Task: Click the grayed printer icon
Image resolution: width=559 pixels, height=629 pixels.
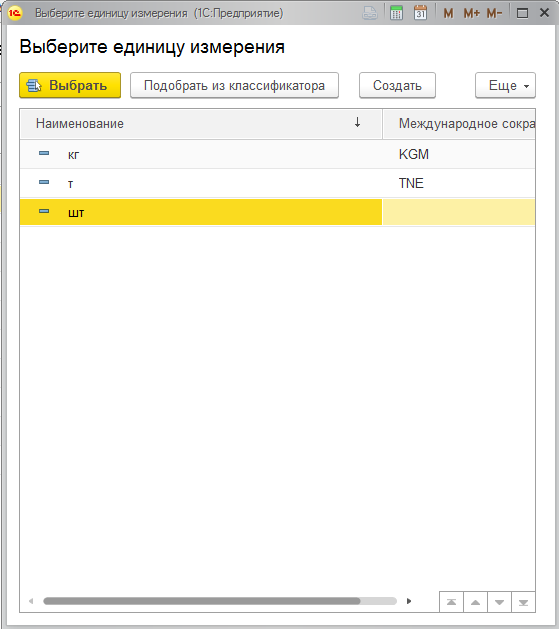Action: (x=370, y=13)
